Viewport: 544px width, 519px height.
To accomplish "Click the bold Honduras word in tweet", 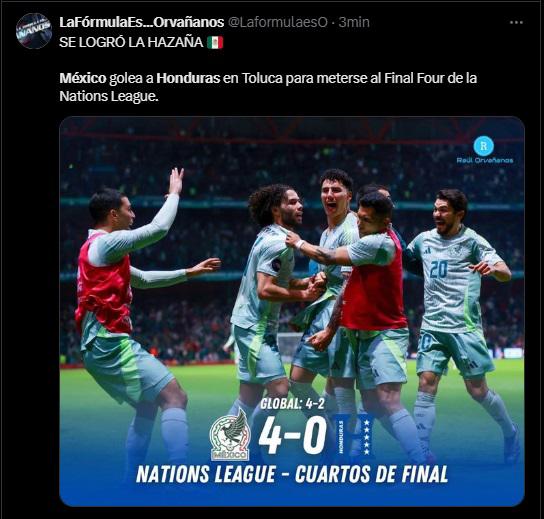I will click(188, 78).
